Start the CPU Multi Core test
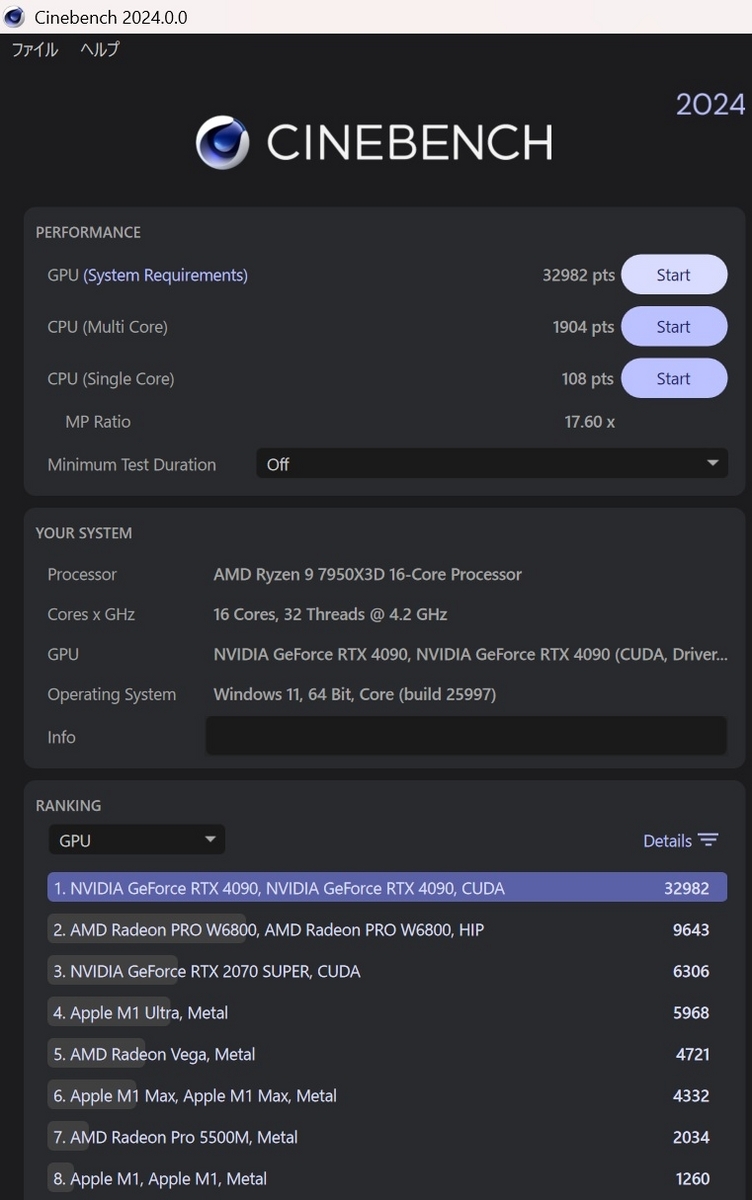 coord(674,327)
